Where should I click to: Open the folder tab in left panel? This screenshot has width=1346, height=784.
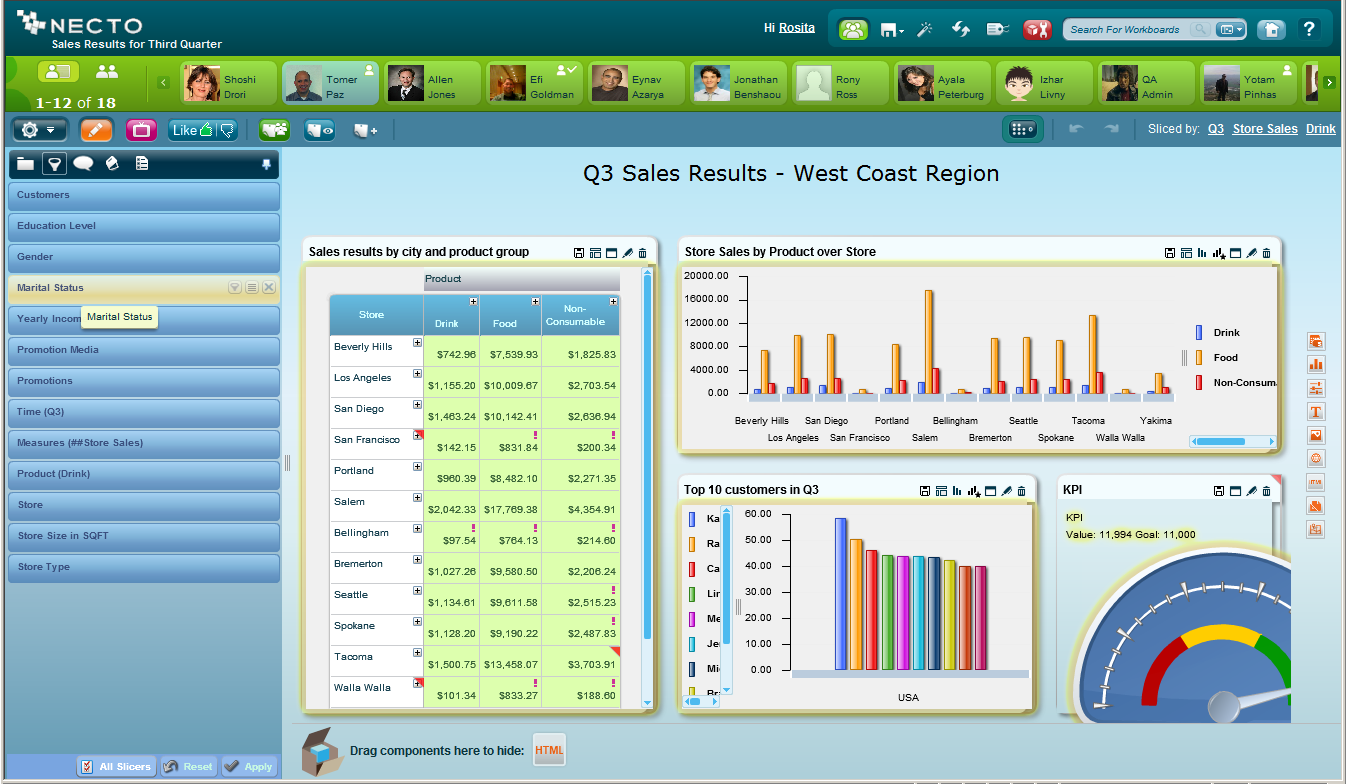click(x=26, y=163)
